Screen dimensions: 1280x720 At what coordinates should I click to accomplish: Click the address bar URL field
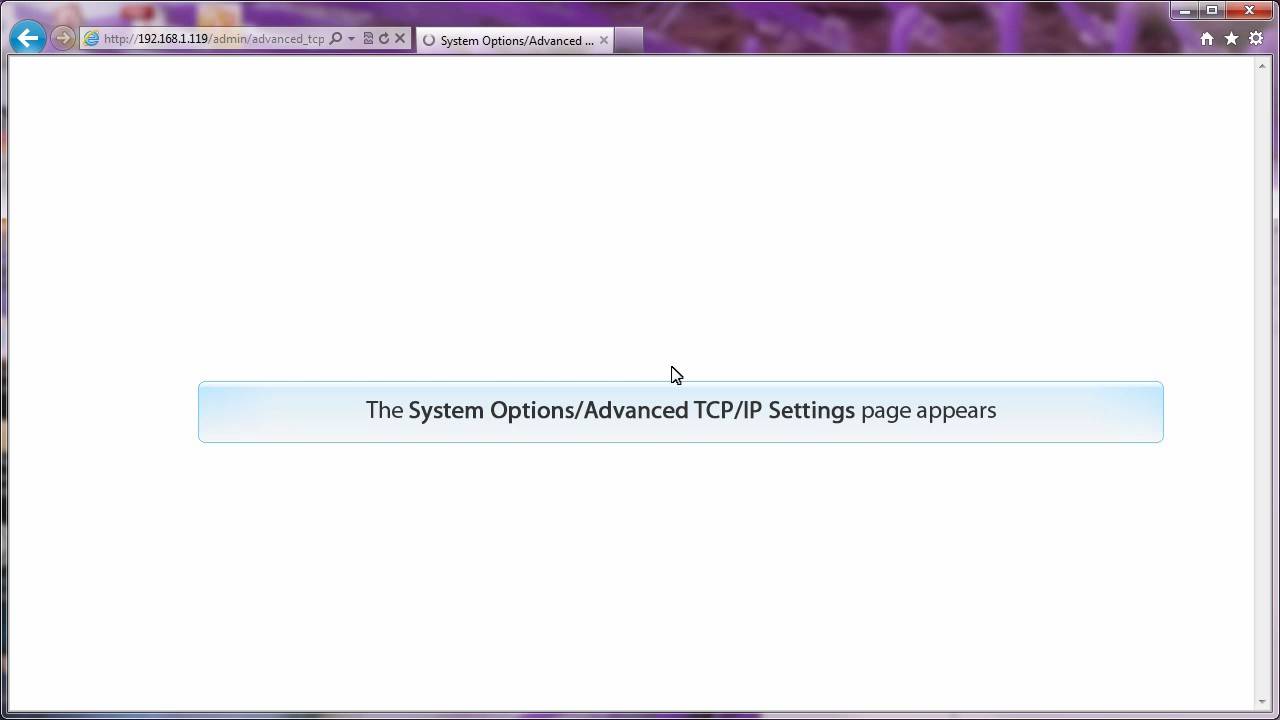(214, 39)
